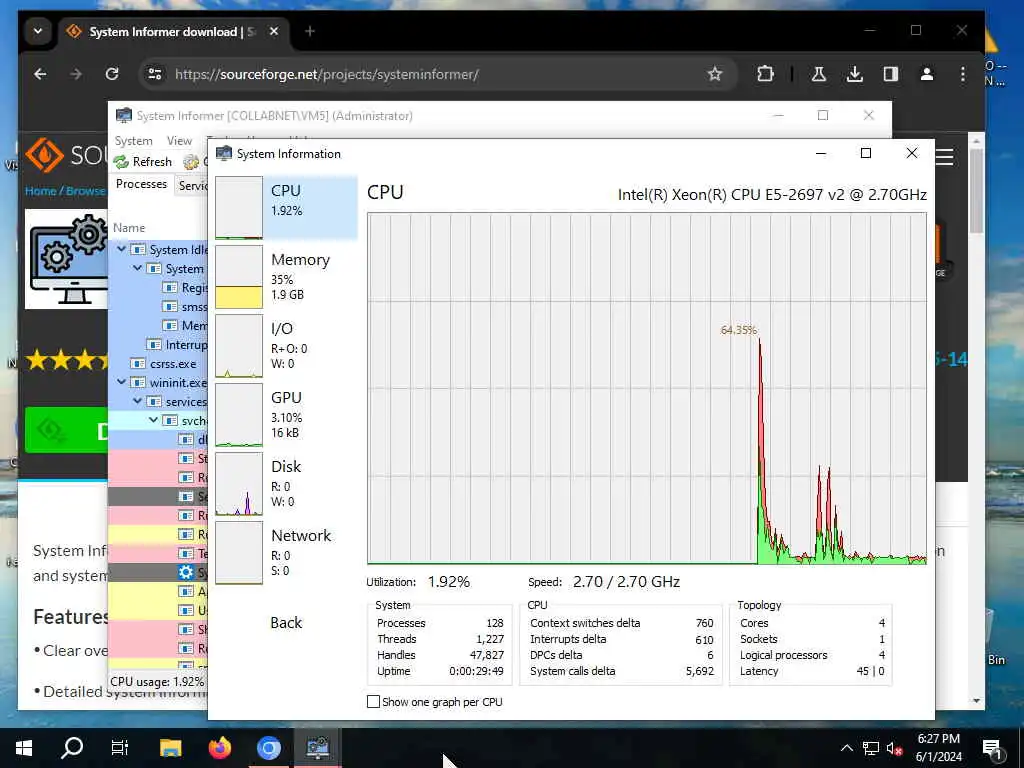Open the browser three-dot menu
Screen dimensions: 1024x768
(x=963, y=74)
